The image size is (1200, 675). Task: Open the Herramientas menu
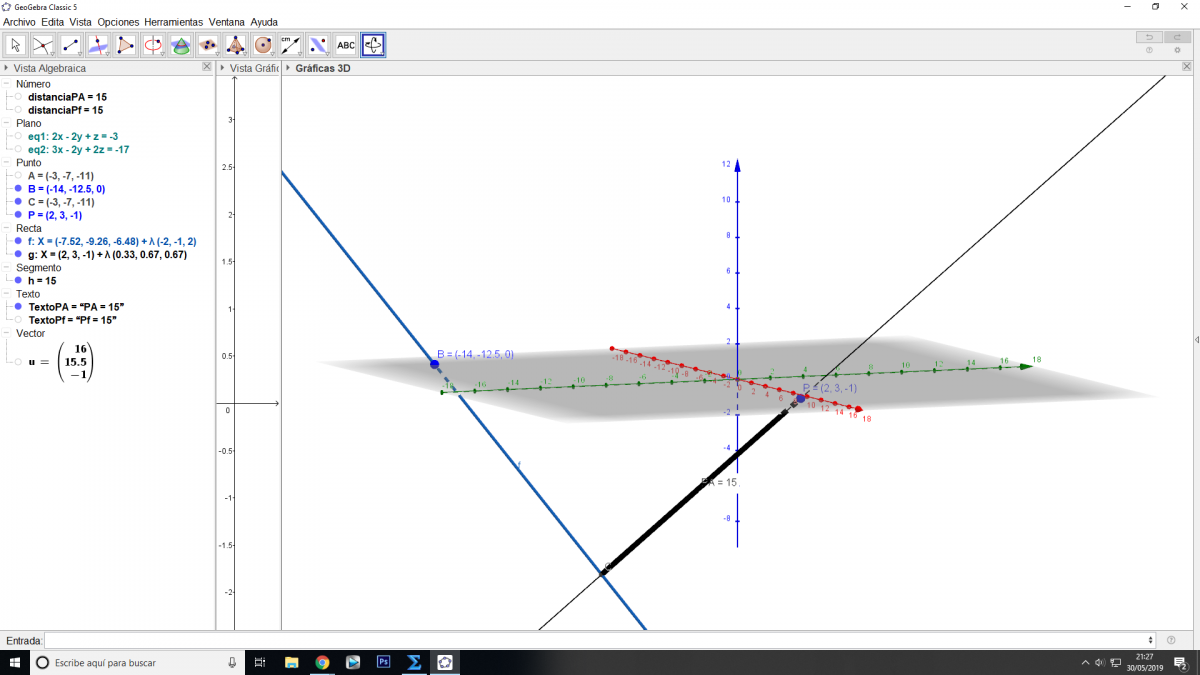173,21
